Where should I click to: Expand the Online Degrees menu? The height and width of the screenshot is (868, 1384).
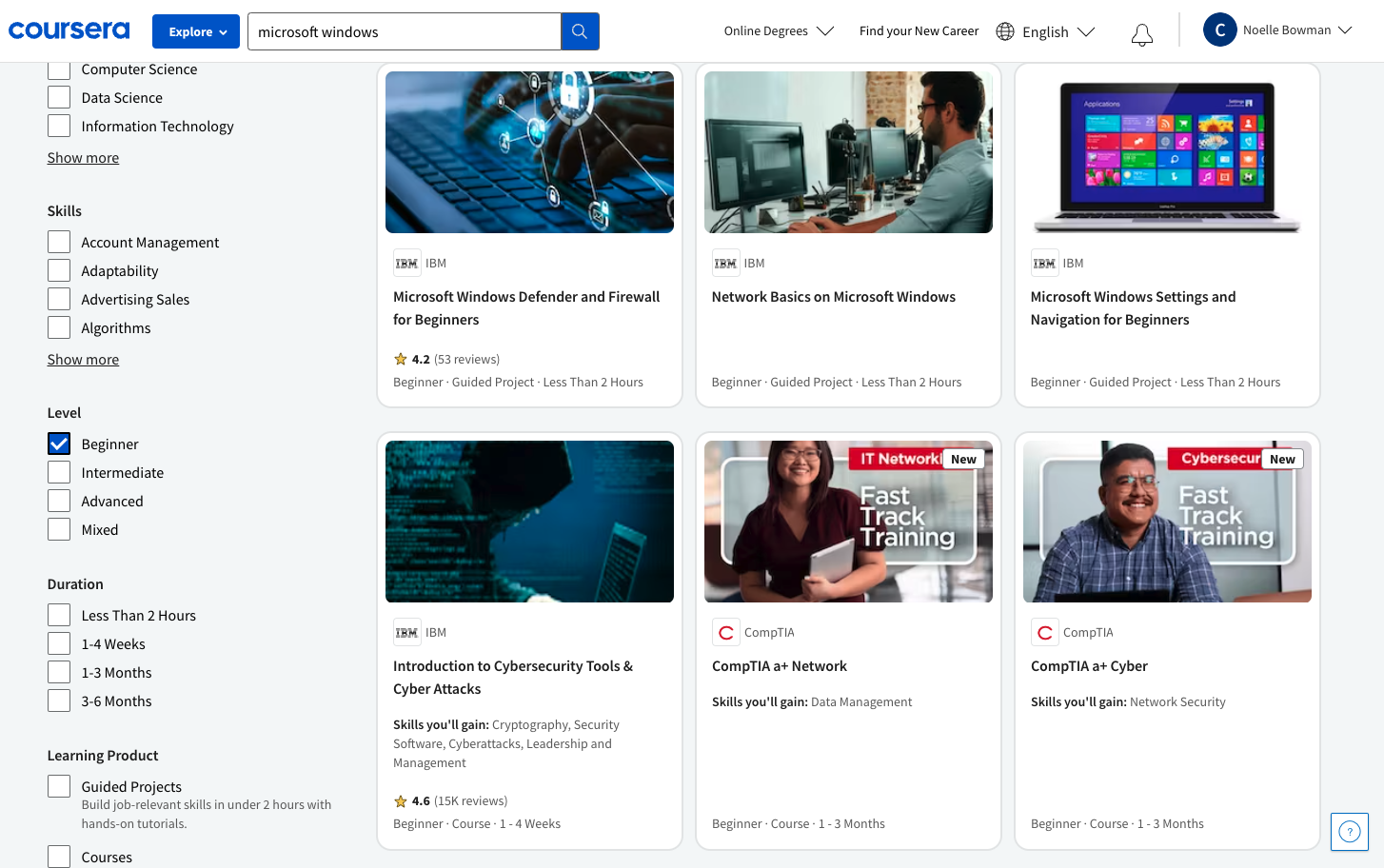point(779,30)
